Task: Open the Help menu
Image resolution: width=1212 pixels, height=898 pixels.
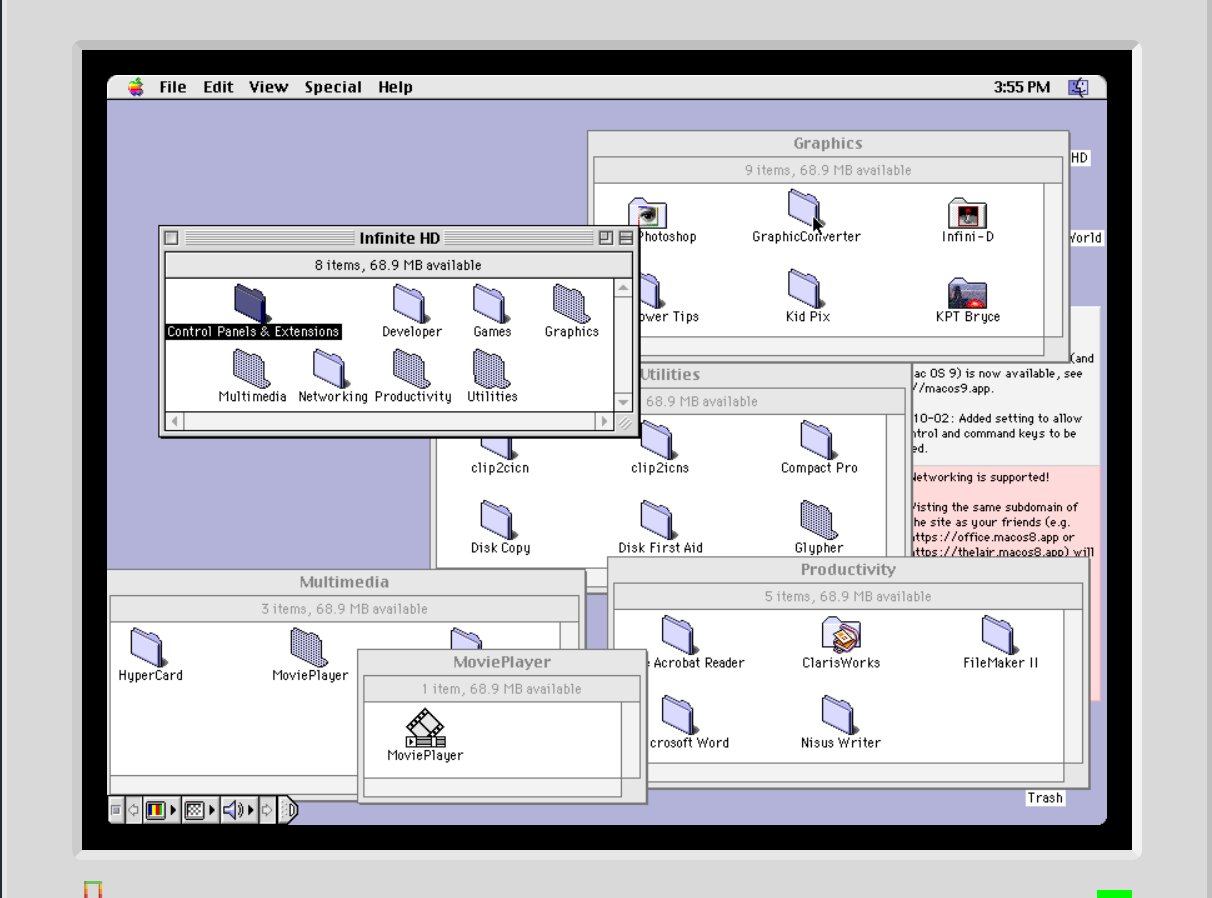Action: [395, 87]
